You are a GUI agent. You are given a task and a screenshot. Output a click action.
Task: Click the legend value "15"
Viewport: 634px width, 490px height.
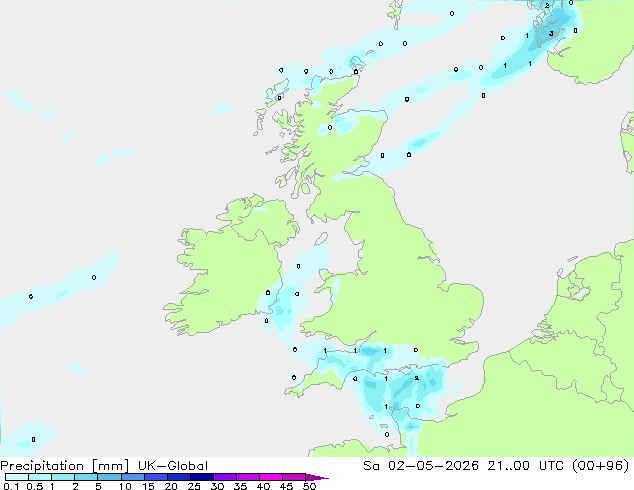coord(148,486)
